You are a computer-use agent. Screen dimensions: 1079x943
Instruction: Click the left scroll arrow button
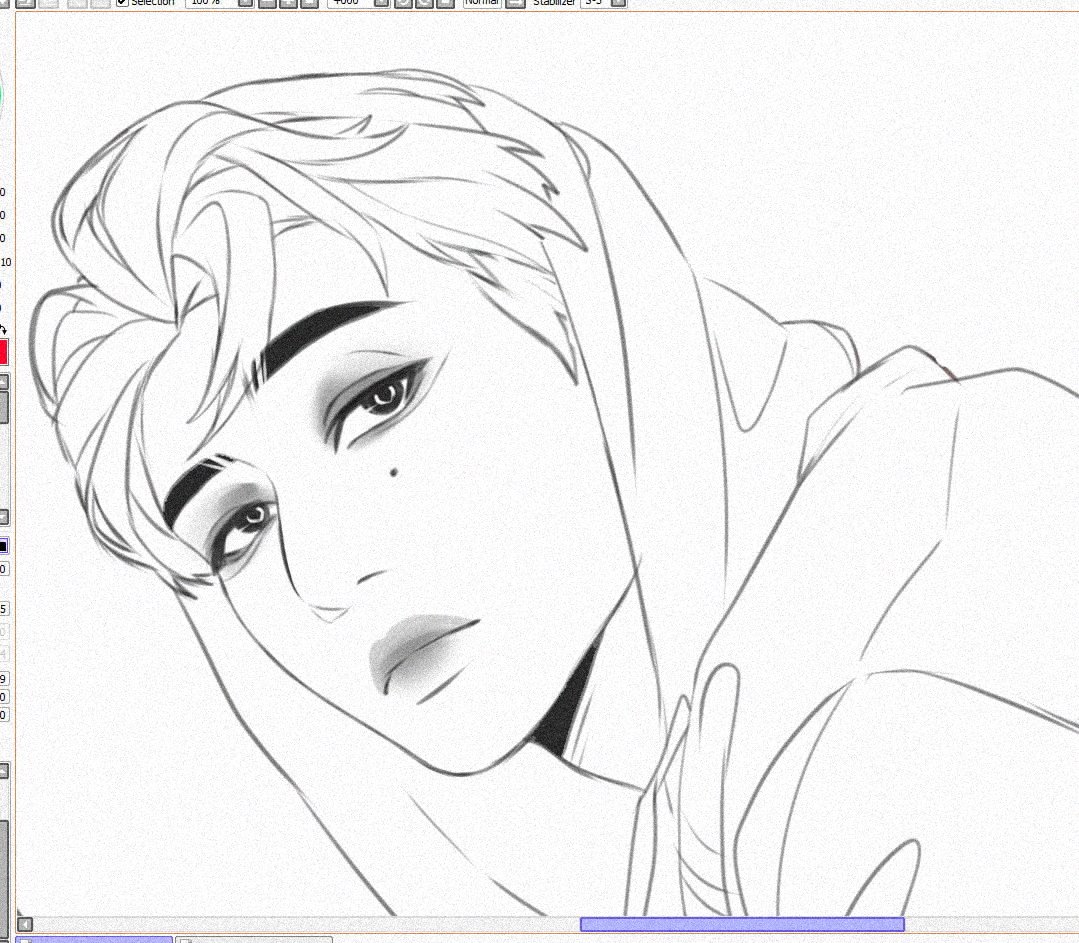(24, 924)
